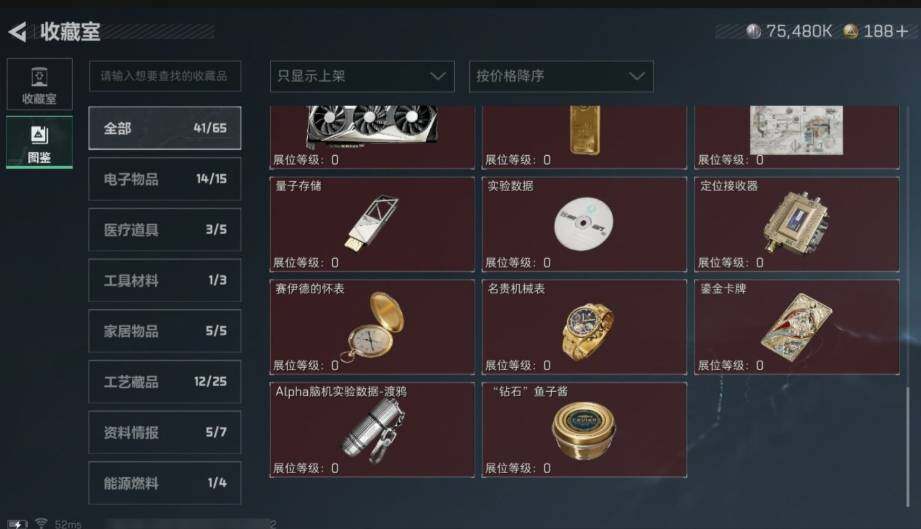Select the 量子存储 USB item
Screen dimensions: 921x529
pyautogui.click(x=372, y=224)
